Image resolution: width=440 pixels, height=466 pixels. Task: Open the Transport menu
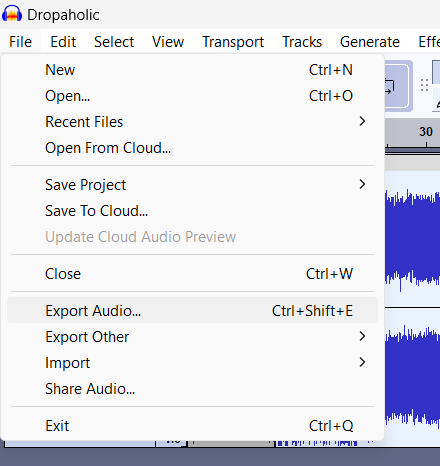233,42
